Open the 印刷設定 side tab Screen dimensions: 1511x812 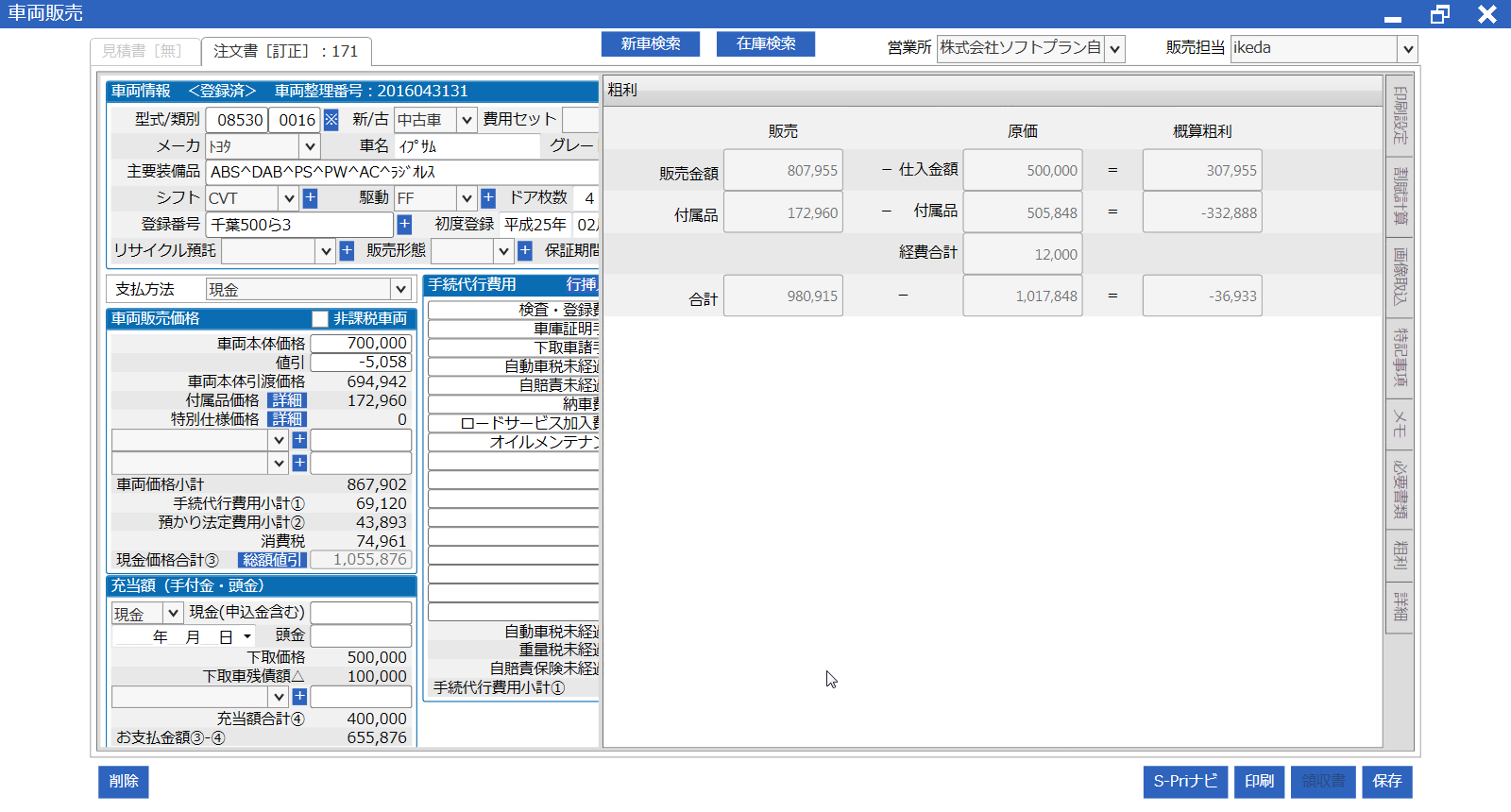[x=1399, y=115]
